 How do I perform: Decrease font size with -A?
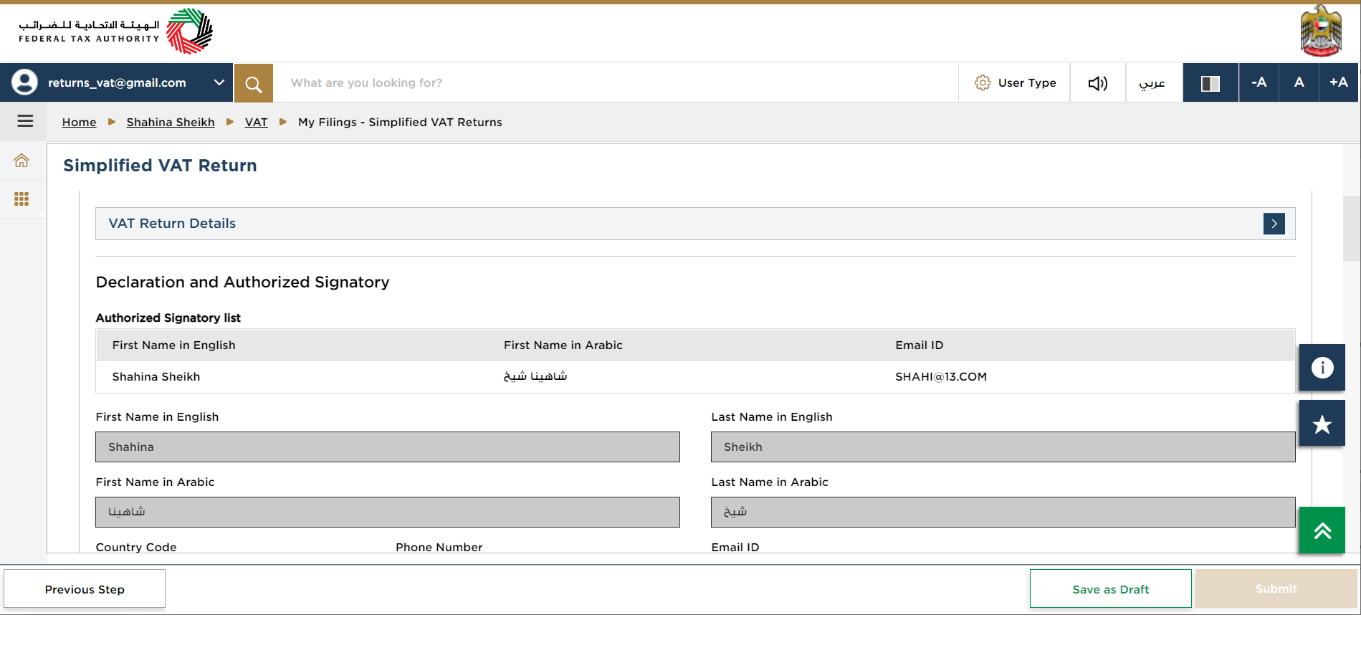pos(1259,83)
